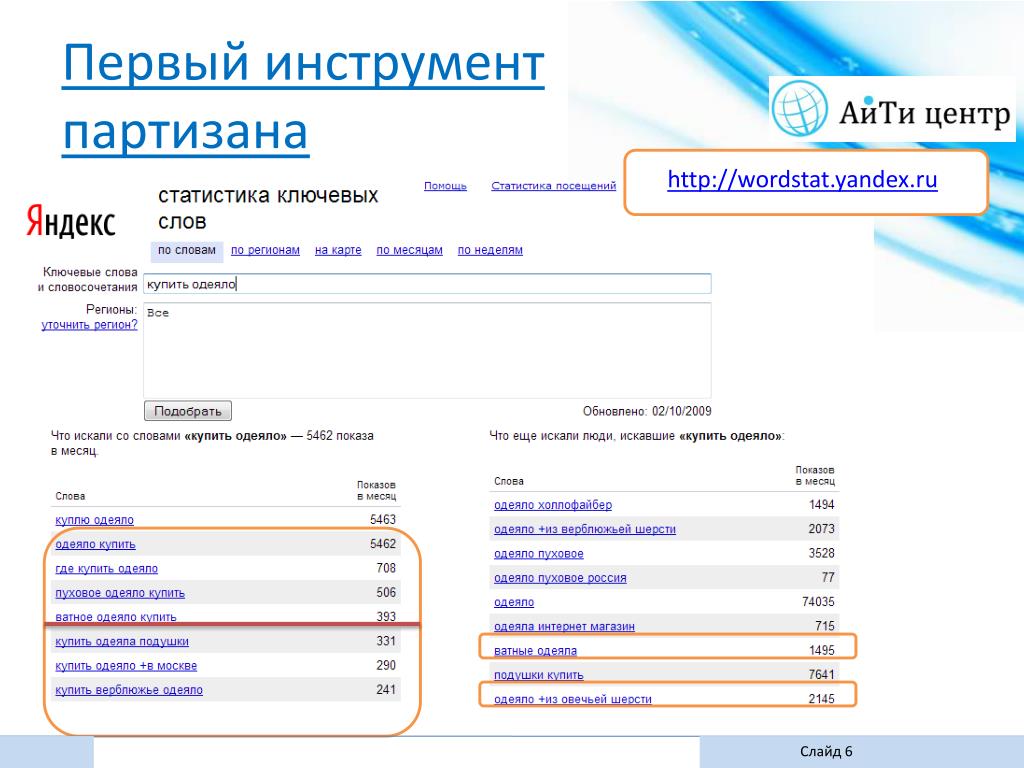
Task: Open the куплю одеяло keyword link
Action: point(95,520)
